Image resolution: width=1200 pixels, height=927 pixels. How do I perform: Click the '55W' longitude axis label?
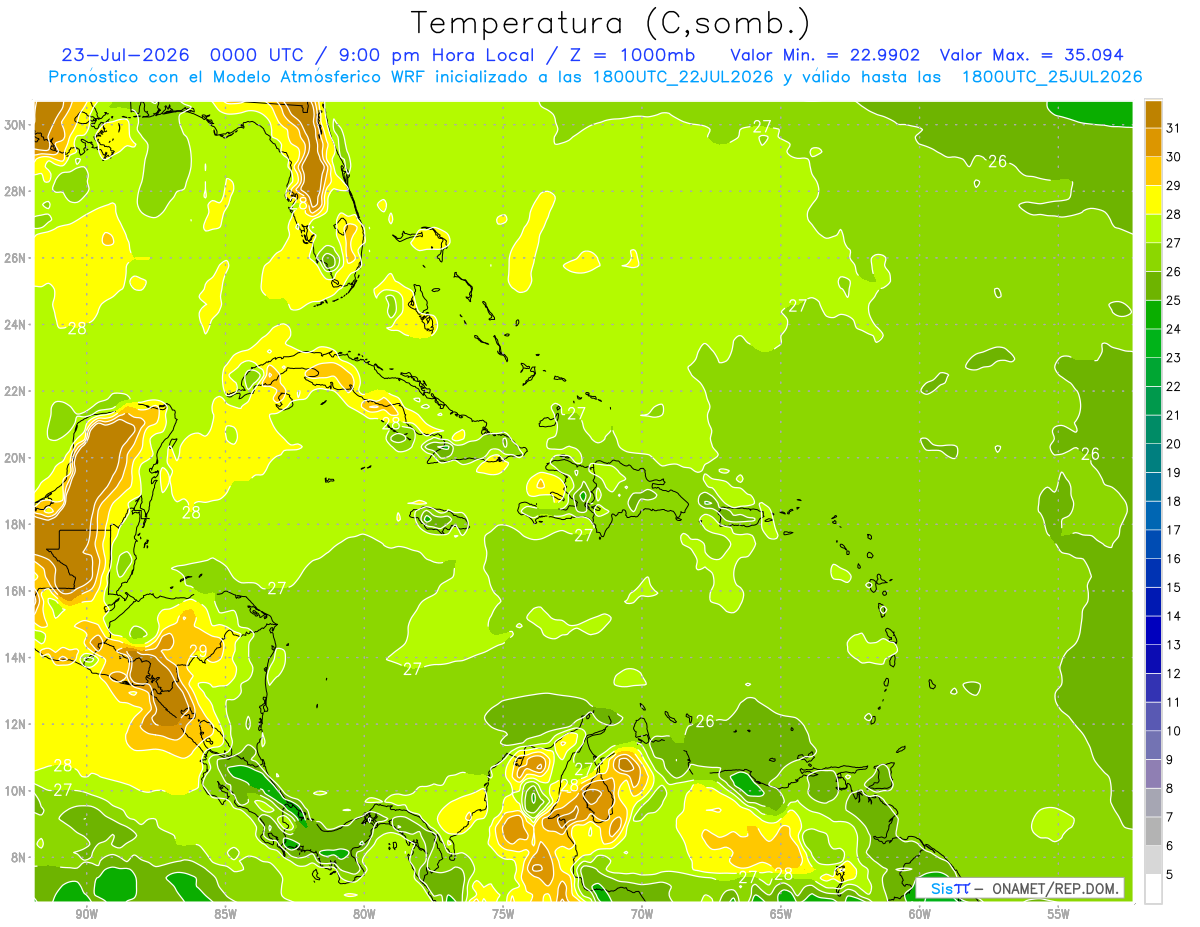coord(1058,914)
